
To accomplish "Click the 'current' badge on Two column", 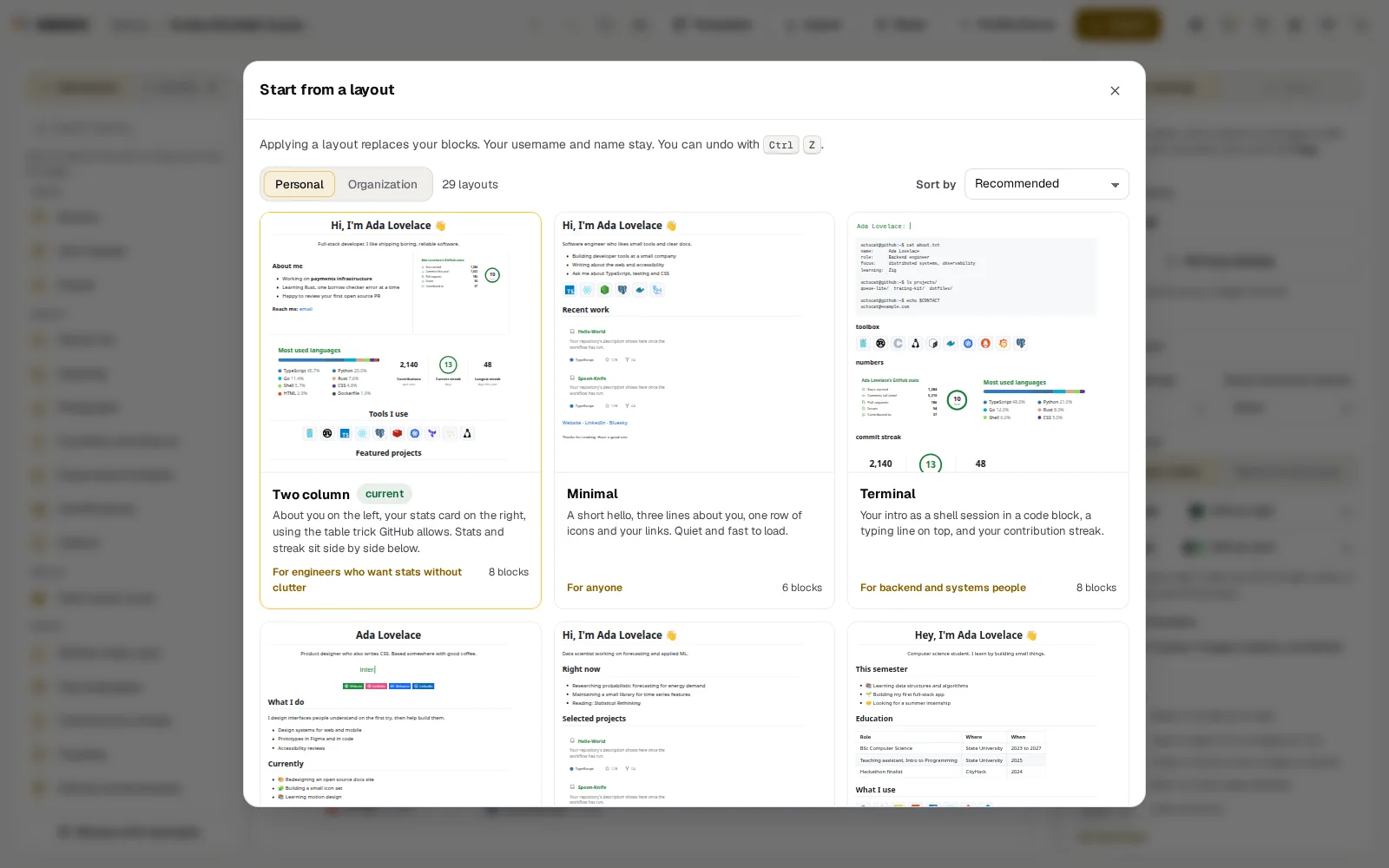I will click(385, 494).
